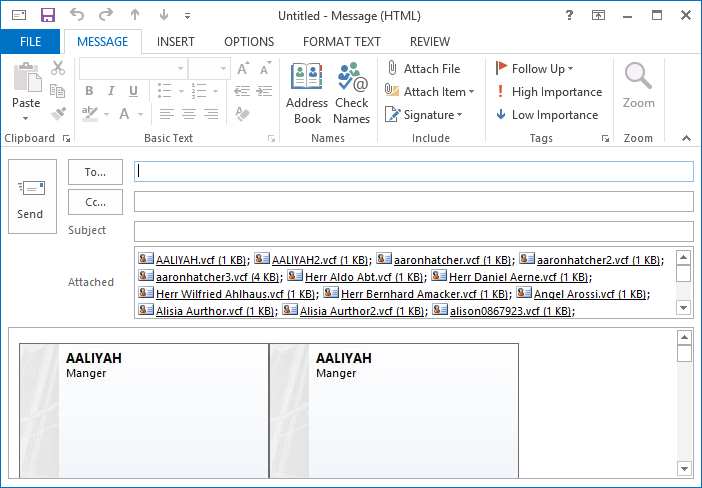
Task: Click Clear All Formatting icon
Action: coord(242,114)
